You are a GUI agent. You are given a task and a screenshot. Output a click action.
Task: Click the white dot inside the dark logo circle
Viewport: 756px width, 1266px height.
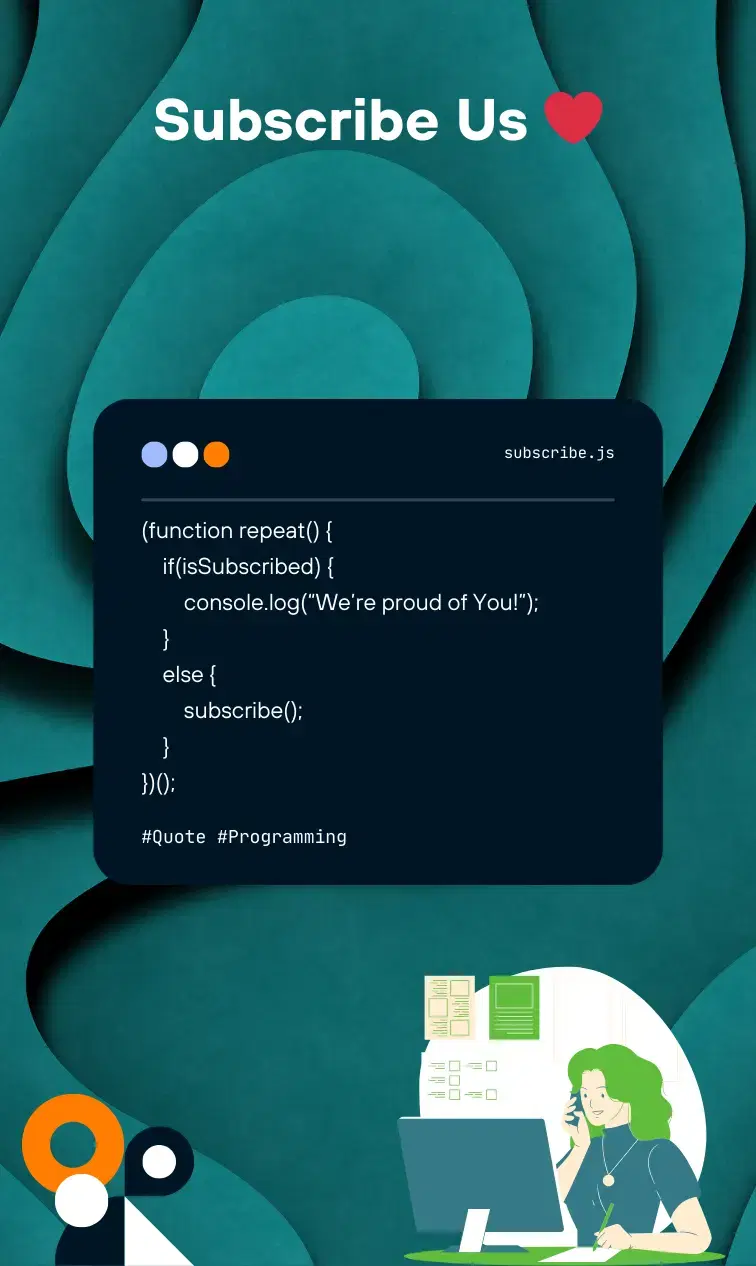(x=159, y=1162)
